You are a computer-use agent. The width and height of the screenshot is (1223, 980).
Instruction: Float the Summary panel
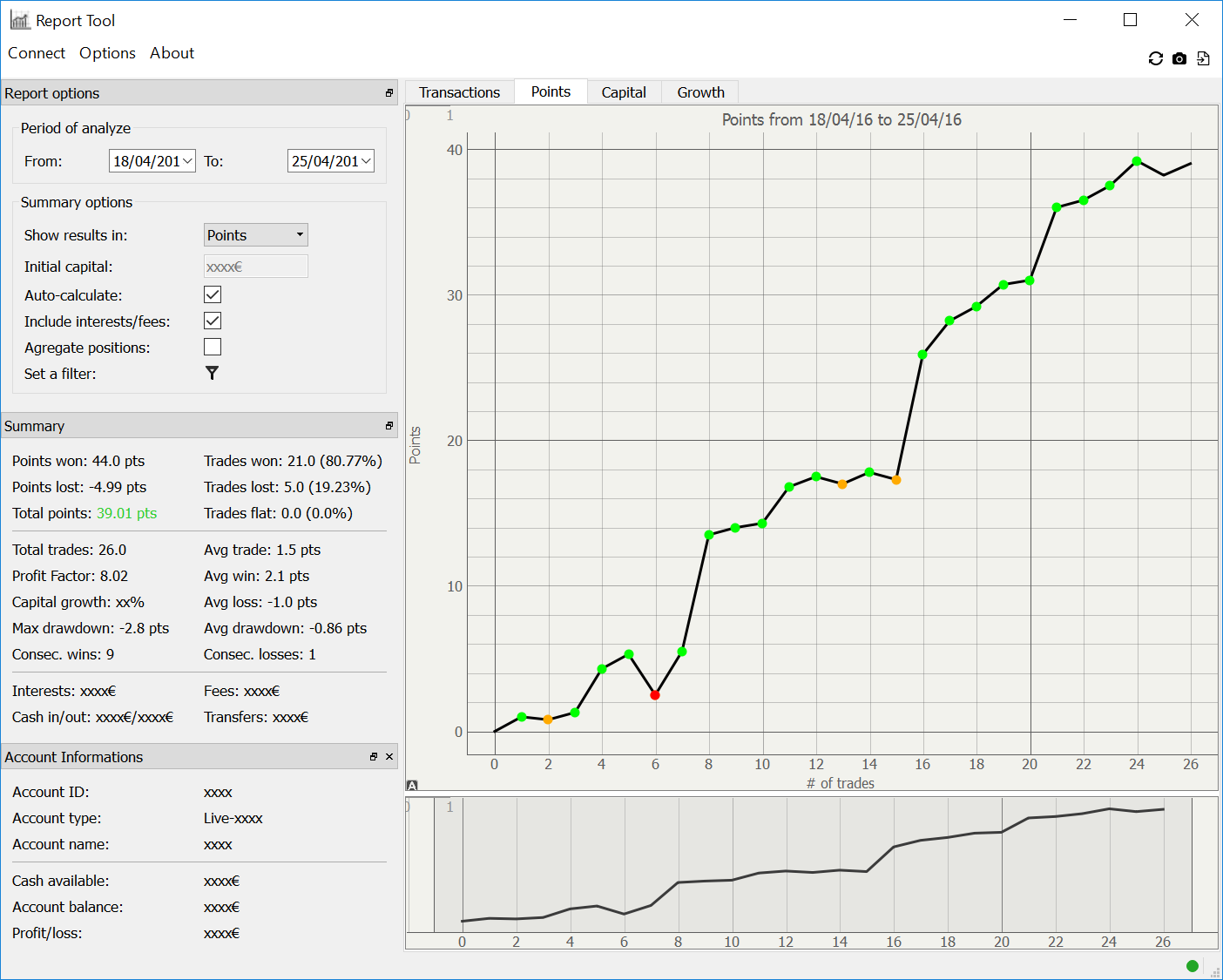(x=389, y=426)
